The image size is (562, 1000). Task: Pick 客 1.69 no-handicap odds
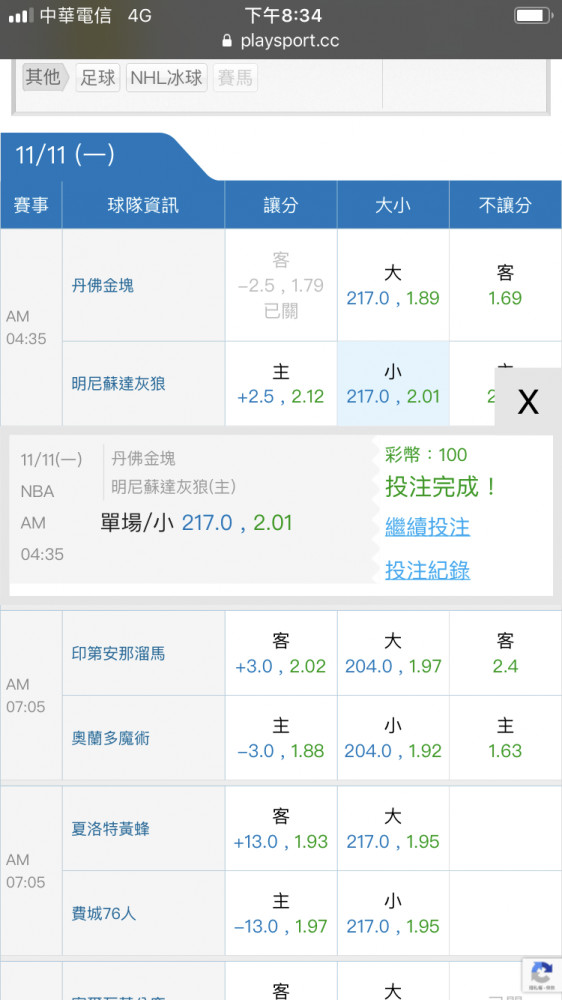pos(505,285)
